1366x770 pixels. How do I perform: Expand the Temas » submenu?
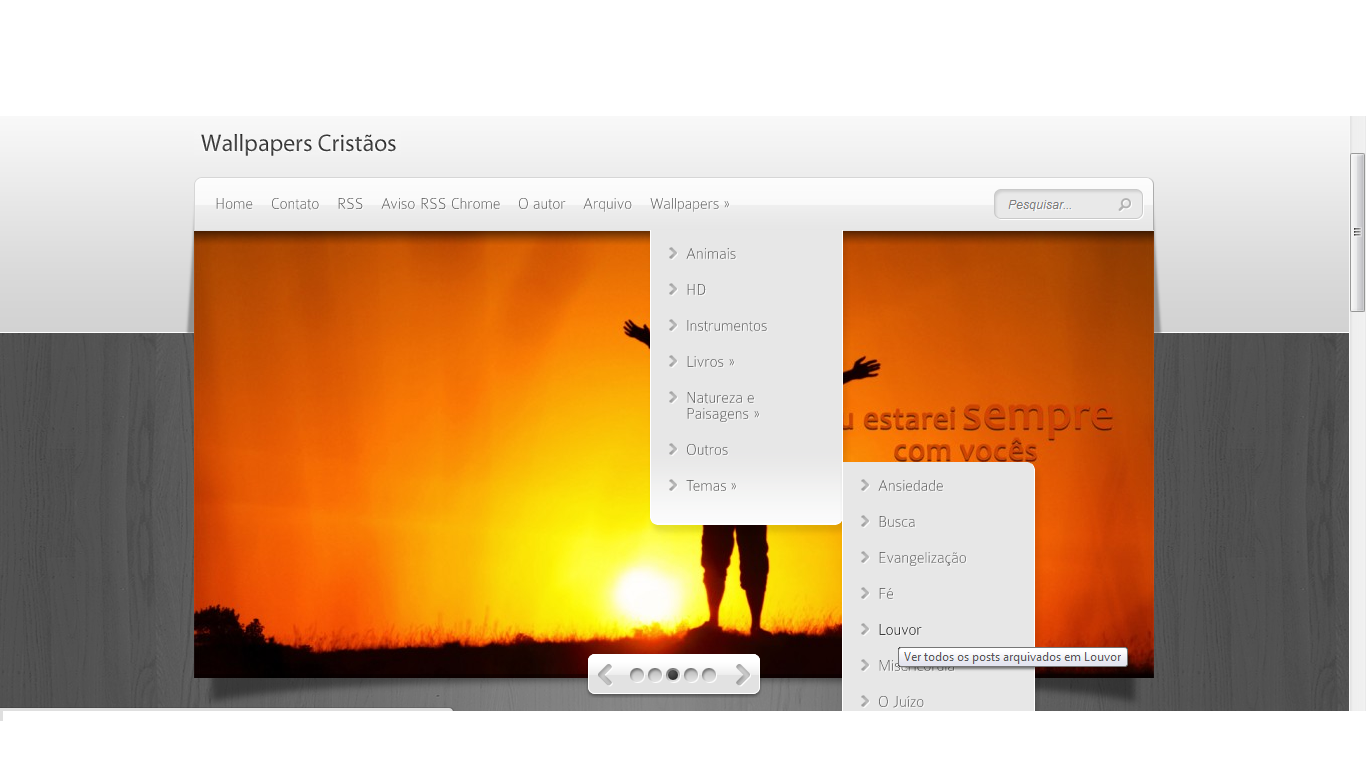tap(711, 486)
